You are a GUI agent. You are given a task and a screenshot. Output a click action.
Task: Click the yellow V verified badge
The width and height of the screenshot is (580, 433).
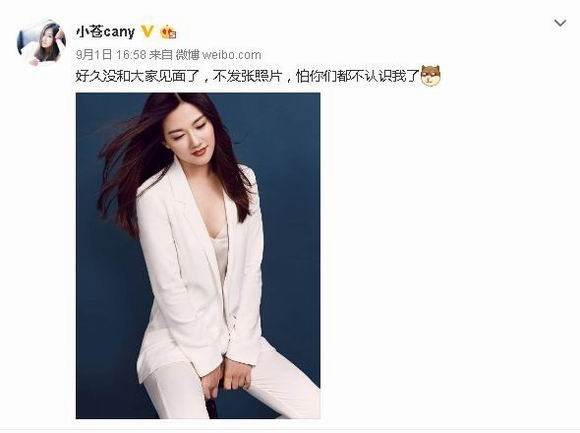click(x=148, y=32)
